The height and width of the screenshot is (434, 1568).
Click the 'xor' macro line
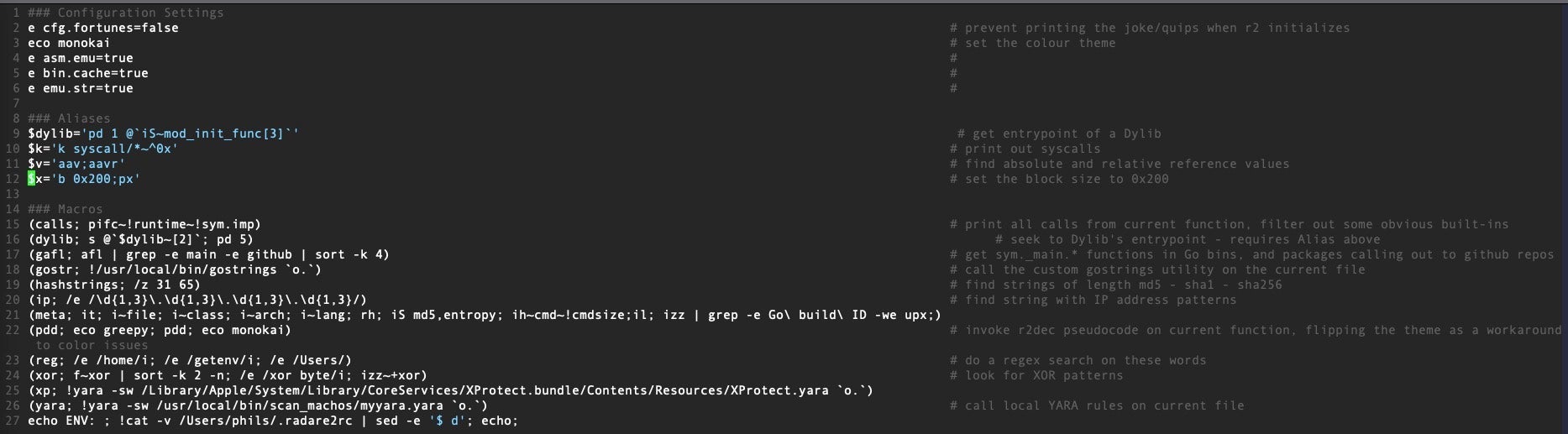click(228, 375)
